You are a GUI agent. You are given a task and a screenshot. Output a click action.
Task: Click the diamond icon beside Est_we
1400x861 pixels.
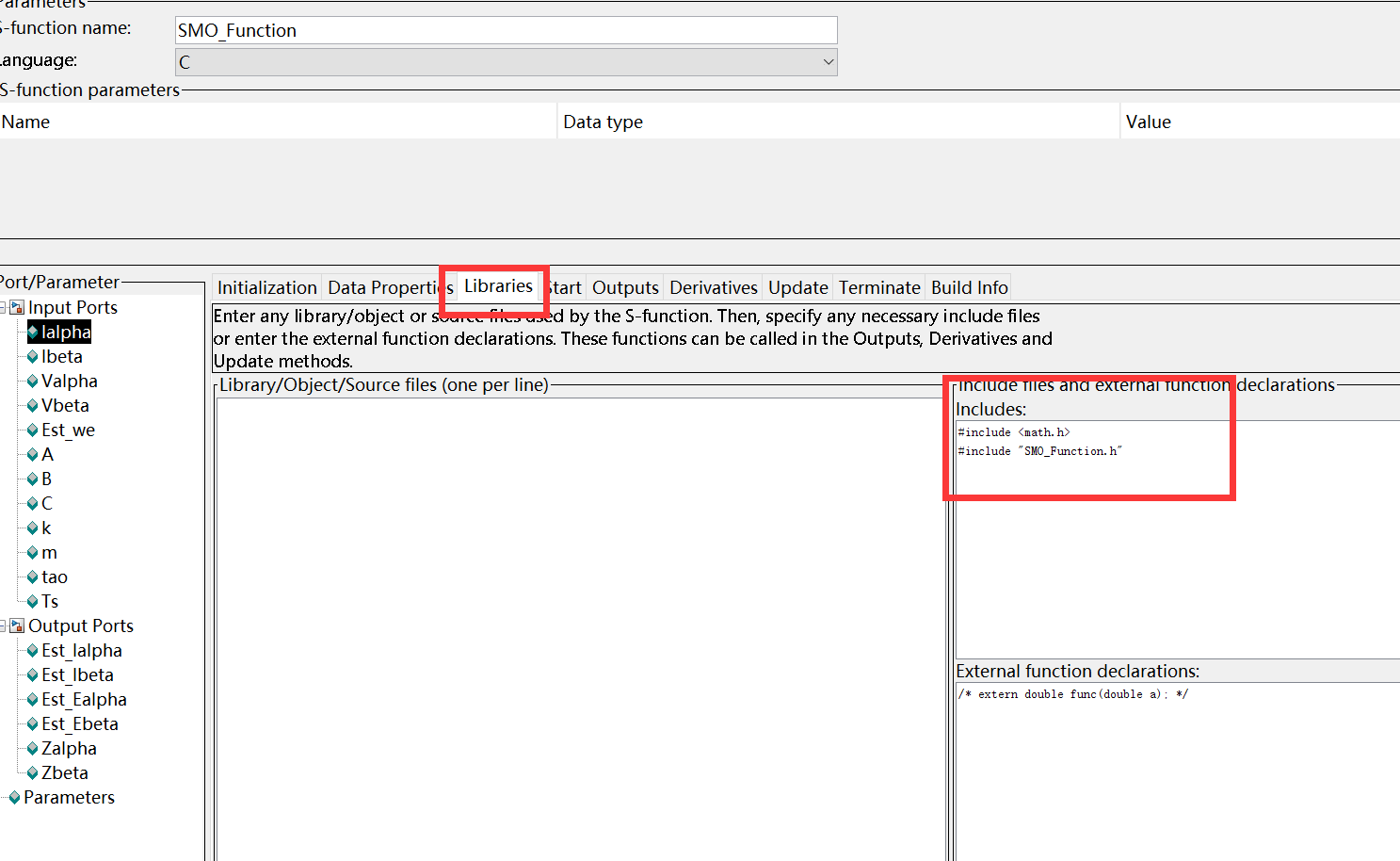coord(33,430)
